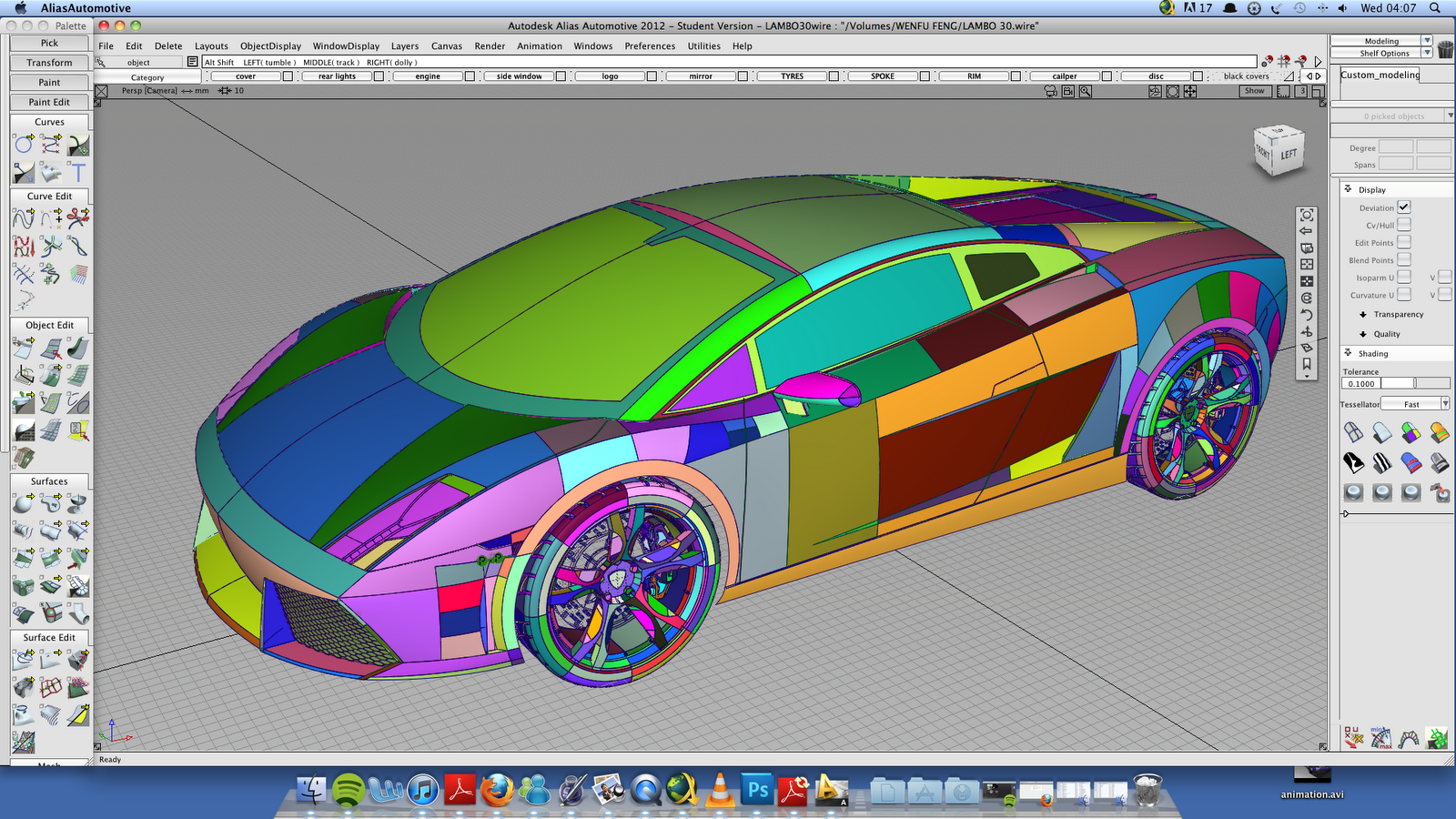Click the first shading mode icon

pos(1354,431)
